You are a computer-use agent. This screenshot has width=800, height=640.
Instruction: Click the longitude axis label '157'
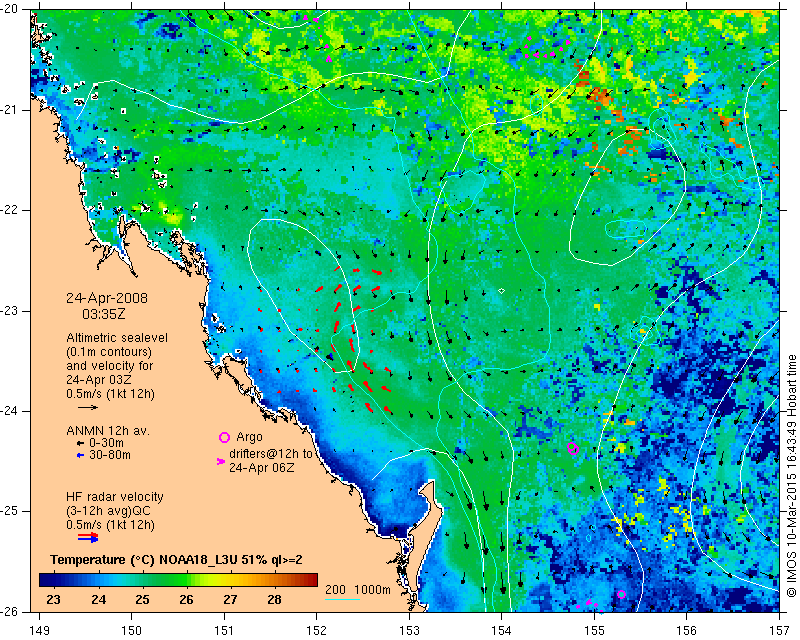(x=780, y=631)
